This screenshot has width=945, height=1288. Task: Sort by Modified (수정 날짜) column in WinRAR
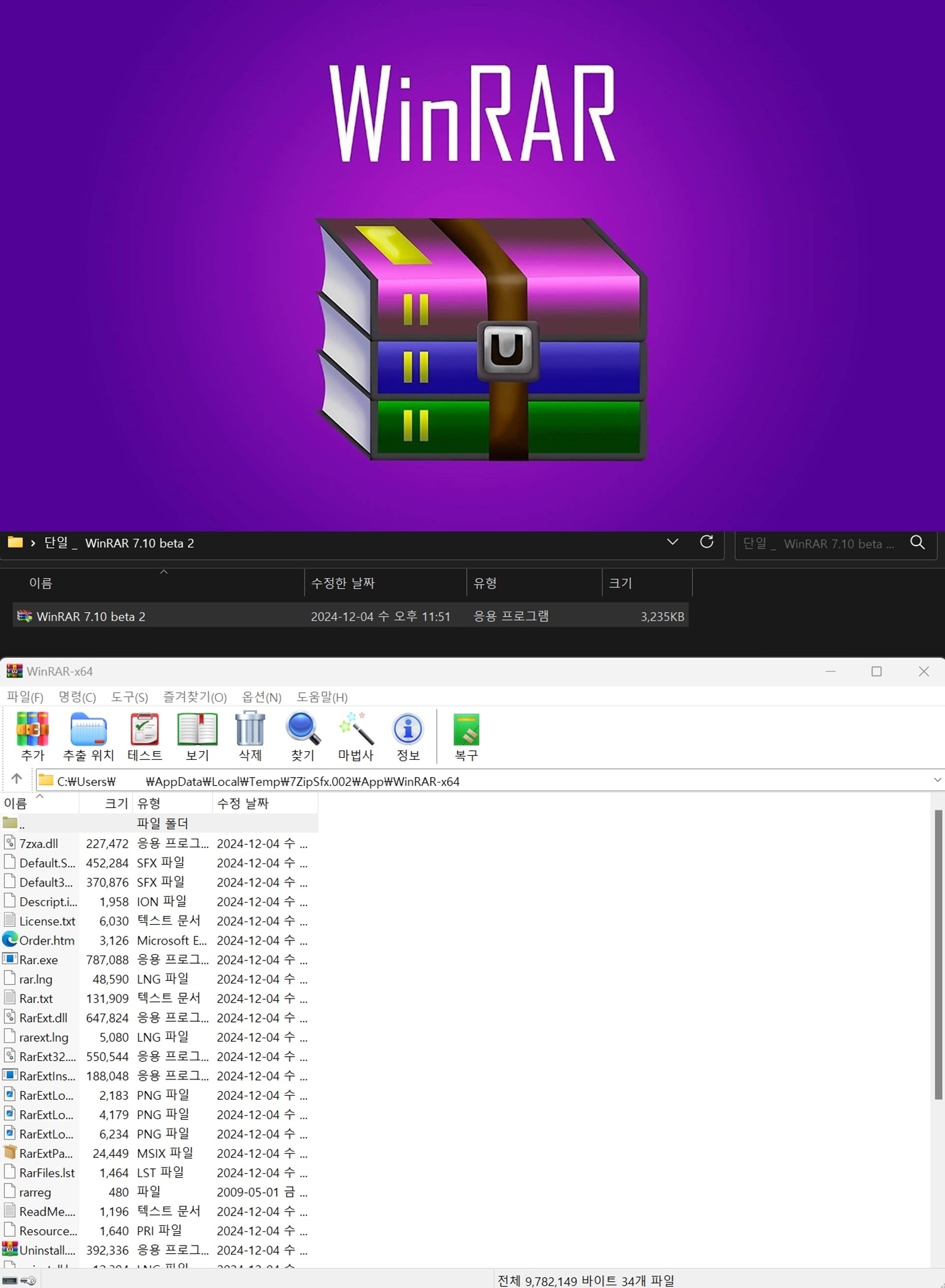click(265, 803)
